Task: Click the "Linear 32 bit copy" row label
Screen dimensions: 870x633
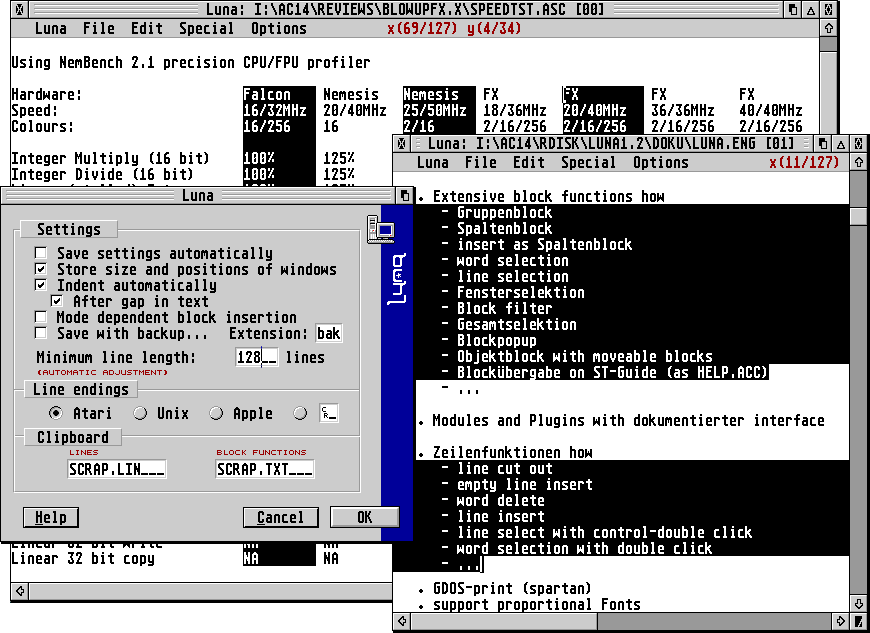Action: pos(83,559)
